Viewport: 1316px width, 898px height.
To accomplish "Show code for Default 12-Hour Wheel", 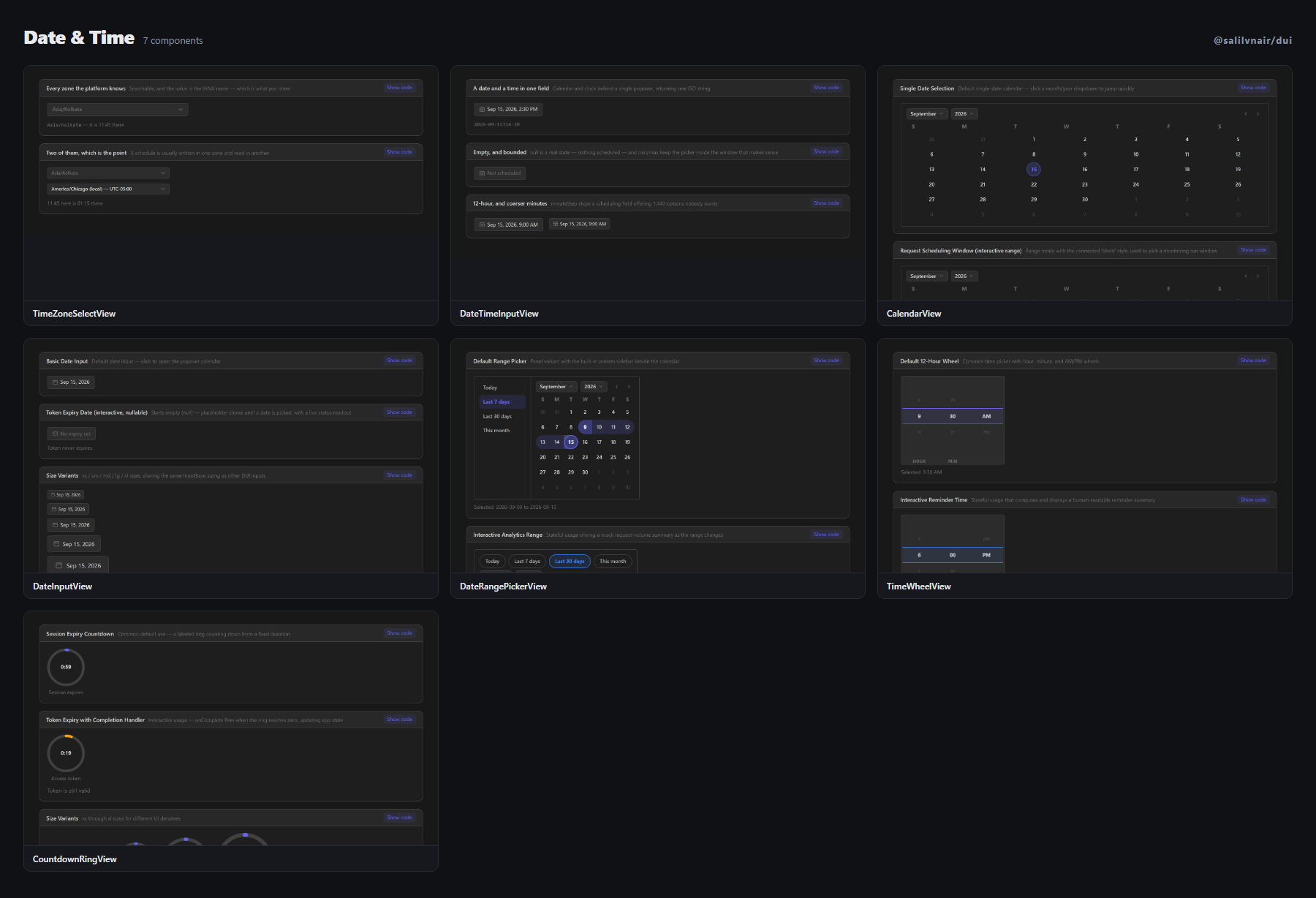I will pyautogui.click(x=1253, y=361).
